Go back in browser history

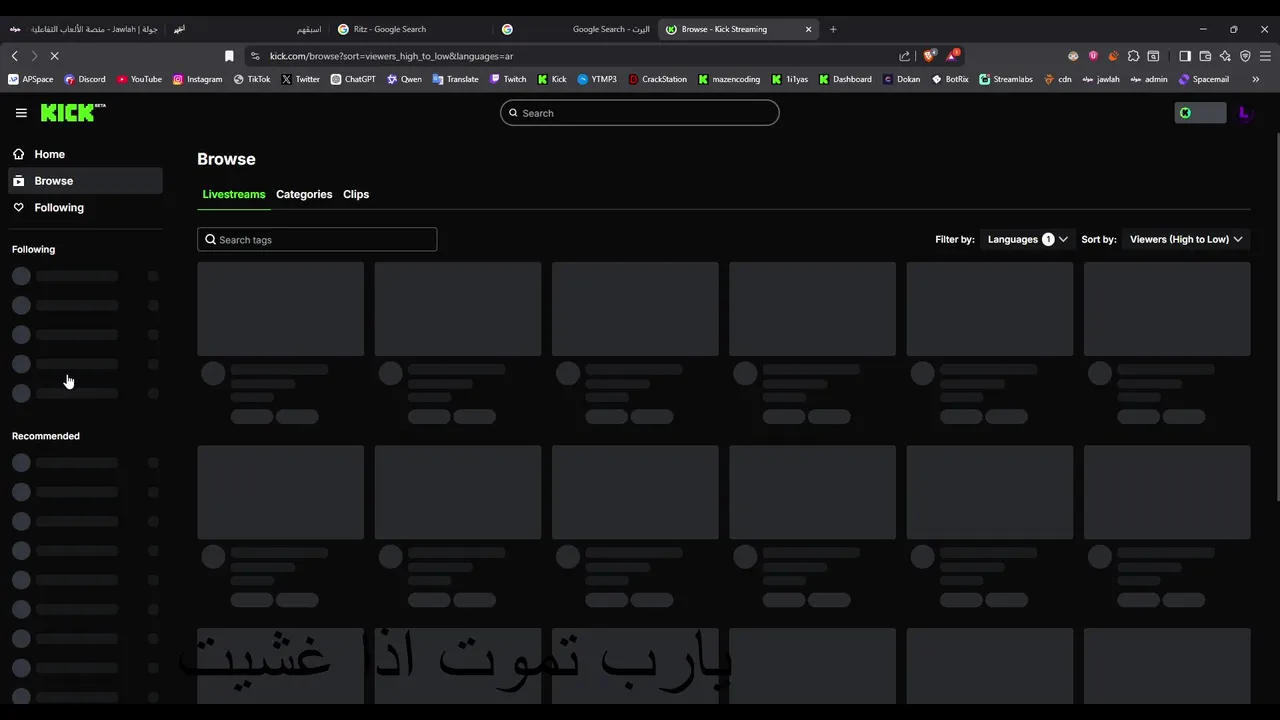14,56
